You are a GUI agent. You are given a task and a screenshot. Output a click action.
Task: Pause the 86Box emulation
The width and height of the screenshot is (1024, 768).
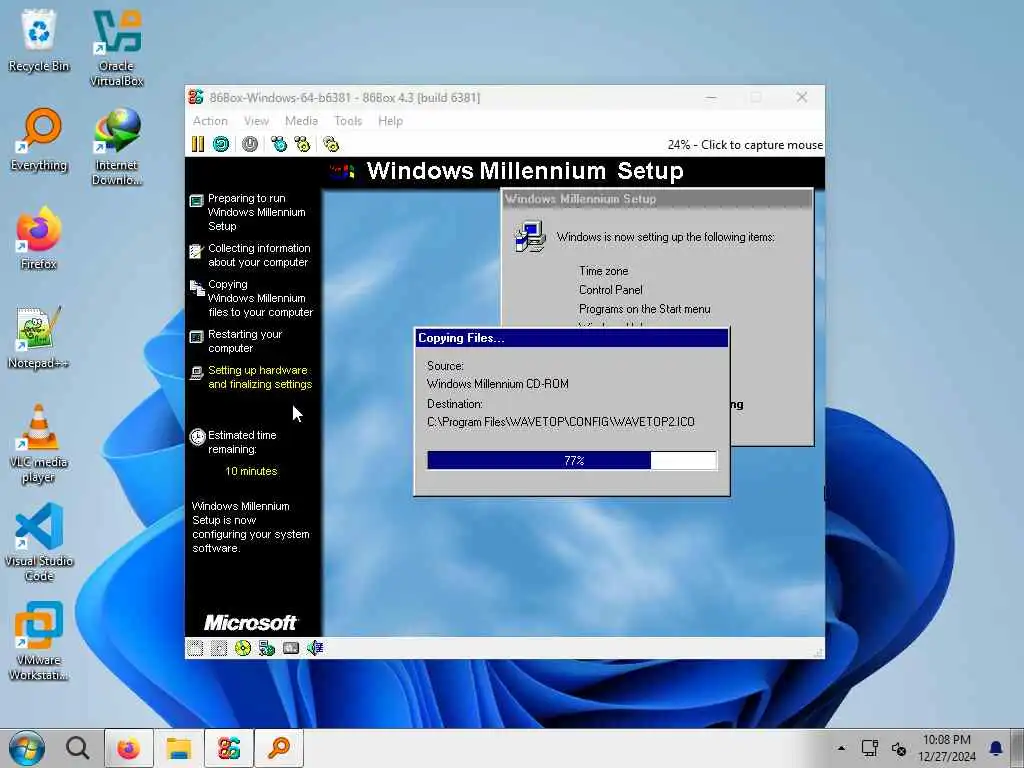pos(198,144)
